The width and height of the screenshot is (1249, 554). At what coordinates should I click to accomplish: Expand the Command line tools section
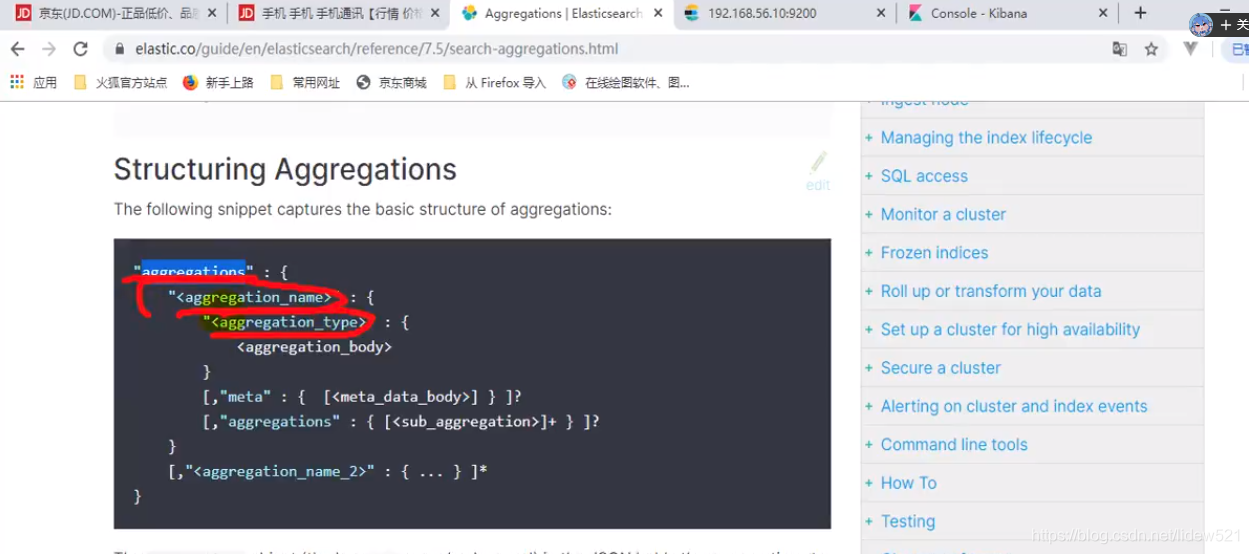tap(869, 445)
